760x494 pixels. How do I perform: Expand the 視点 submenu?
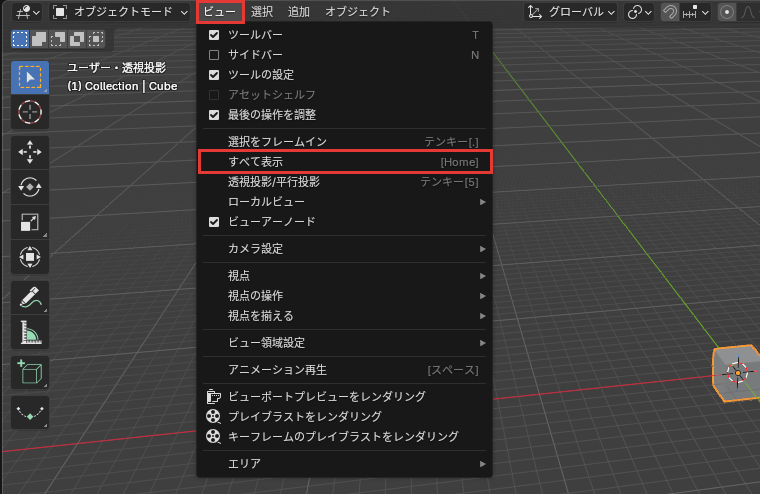point(345,276)
